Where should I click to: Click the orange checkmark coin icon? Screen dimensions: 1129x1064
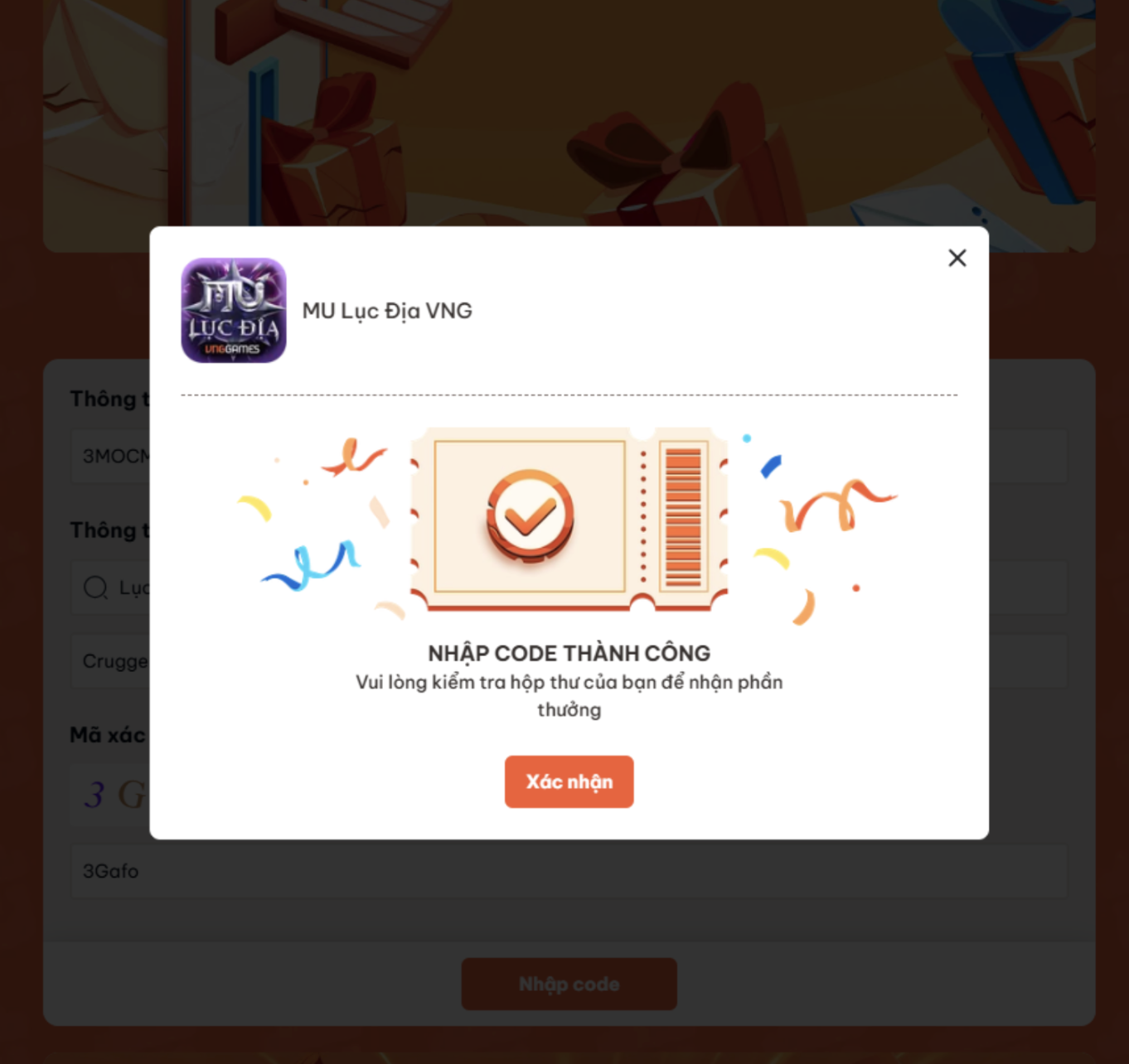point(530,515)
